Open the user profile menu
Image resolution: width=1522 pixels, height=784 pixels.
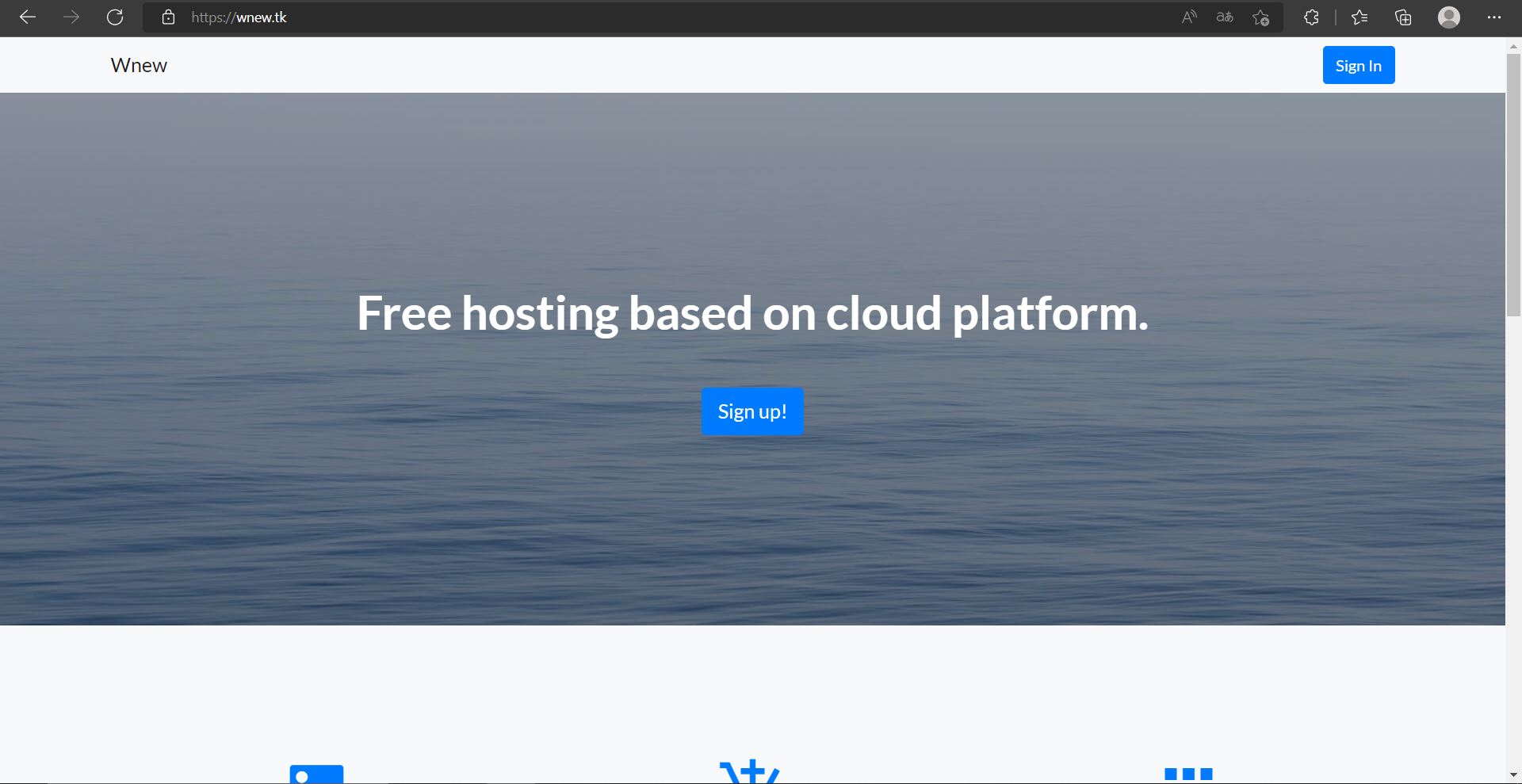(1449, 17)
